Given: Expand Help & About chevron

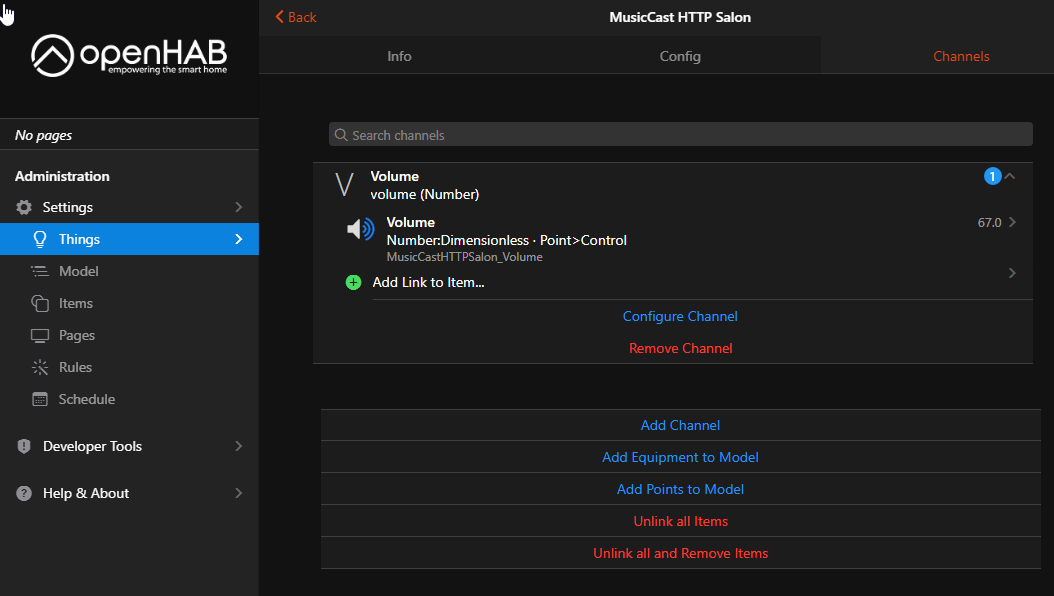Looking at the screenshot, I should pyautogui.click(x=239, y=493).
